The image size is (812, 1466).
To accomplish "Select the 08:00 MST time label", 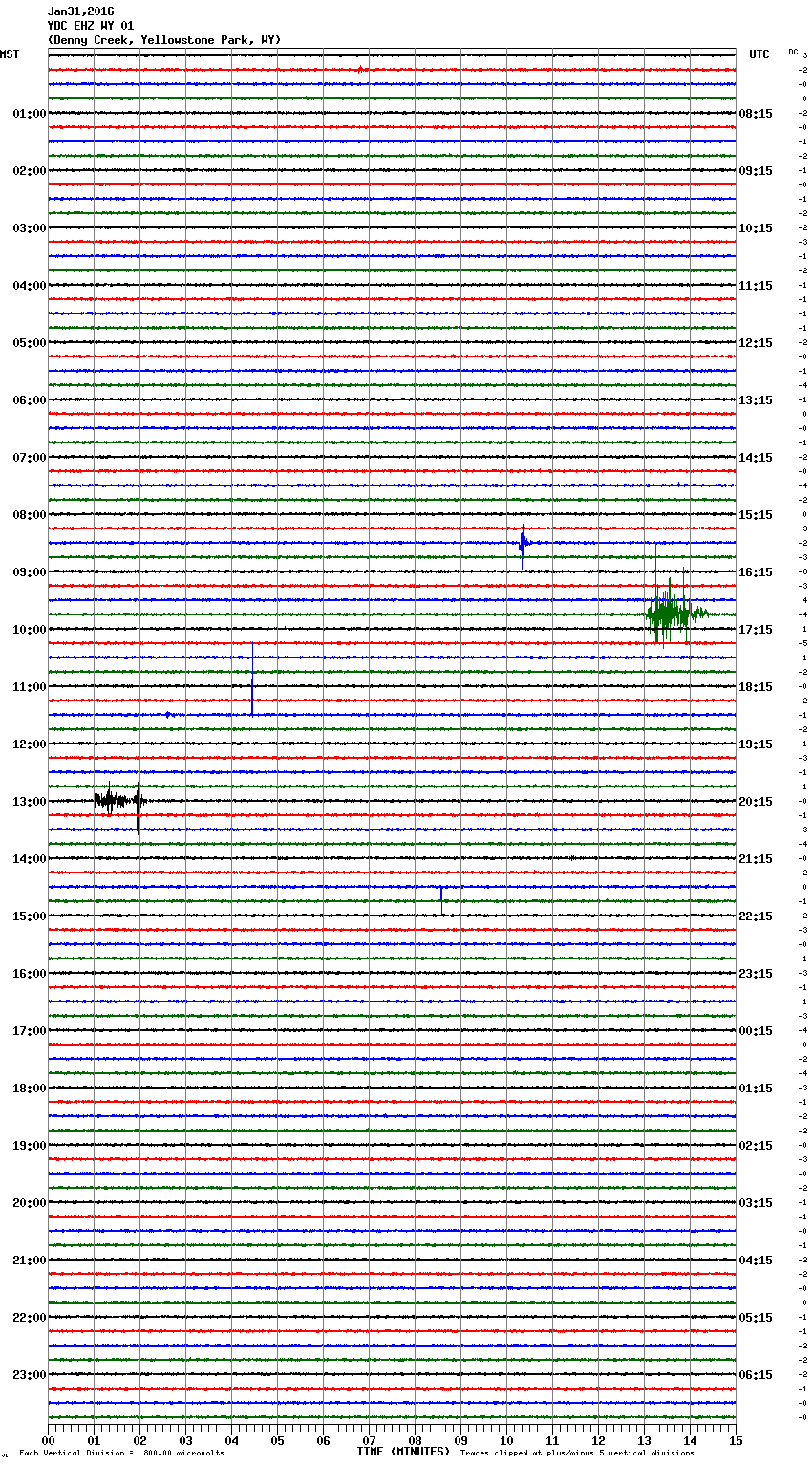I will click(30, 515).
